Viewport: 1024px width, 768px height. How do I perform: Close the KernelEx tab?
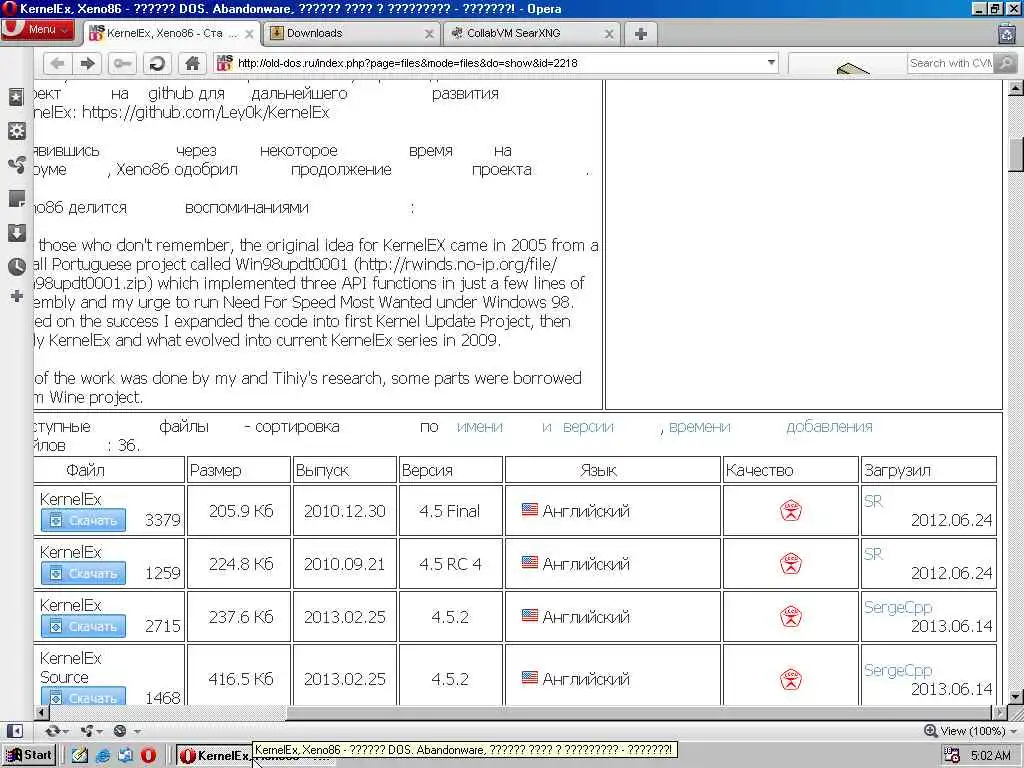click(249, 34)
